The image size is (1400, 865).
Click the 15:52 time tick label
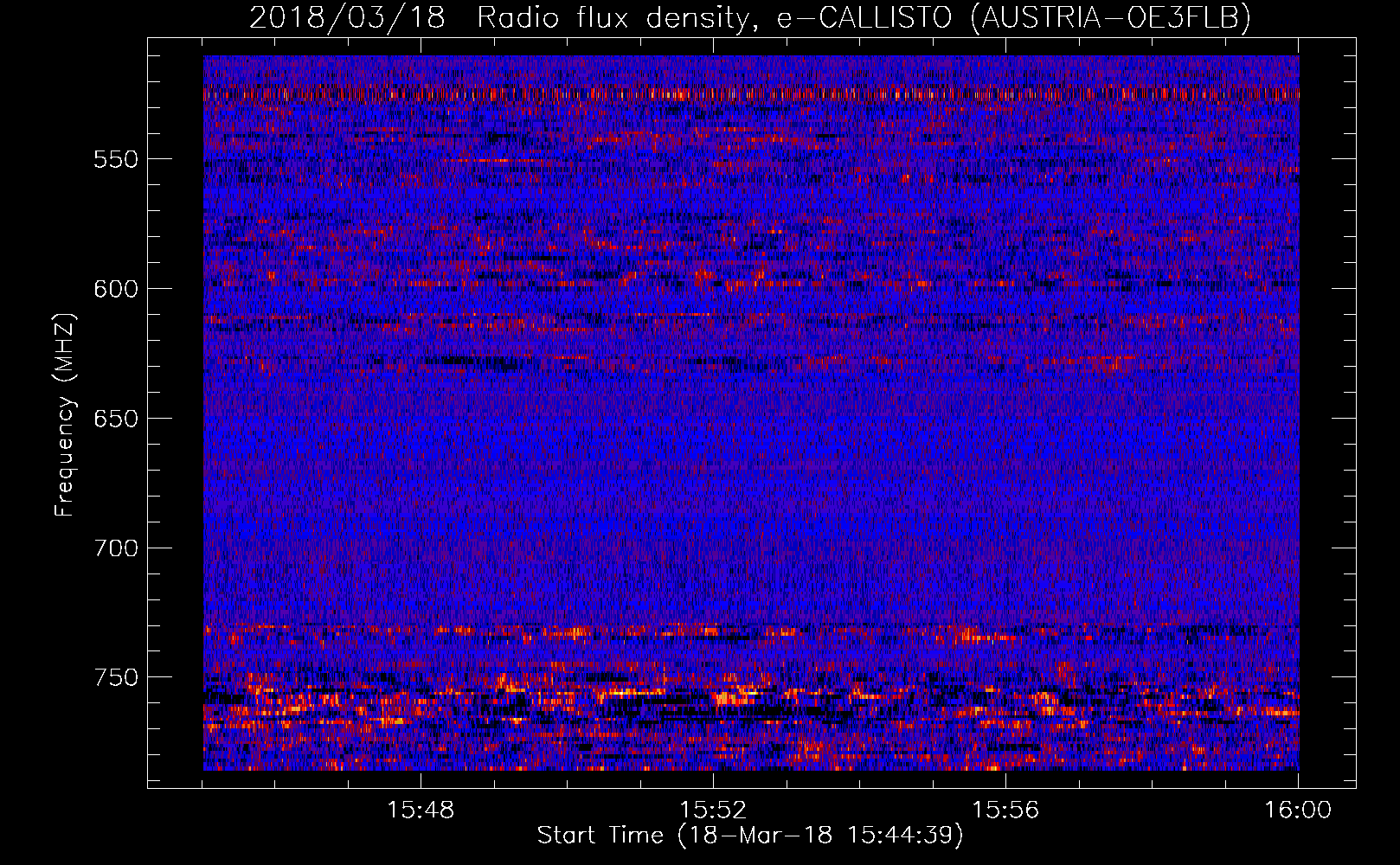pos(713,810)
